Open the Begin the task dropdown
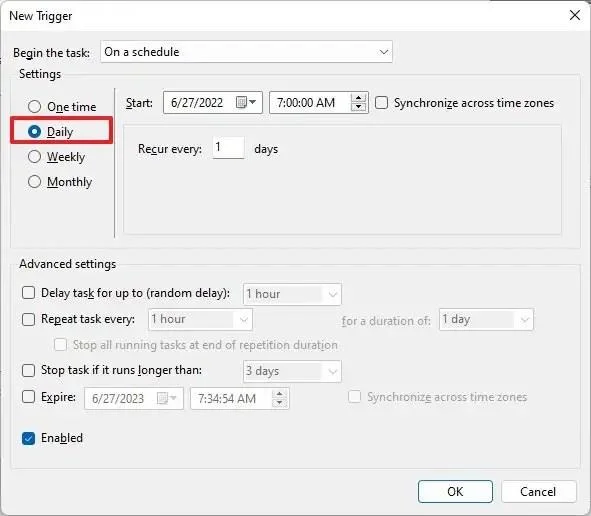The height and width of the screenshot is (516, 591). click(247, 52)
